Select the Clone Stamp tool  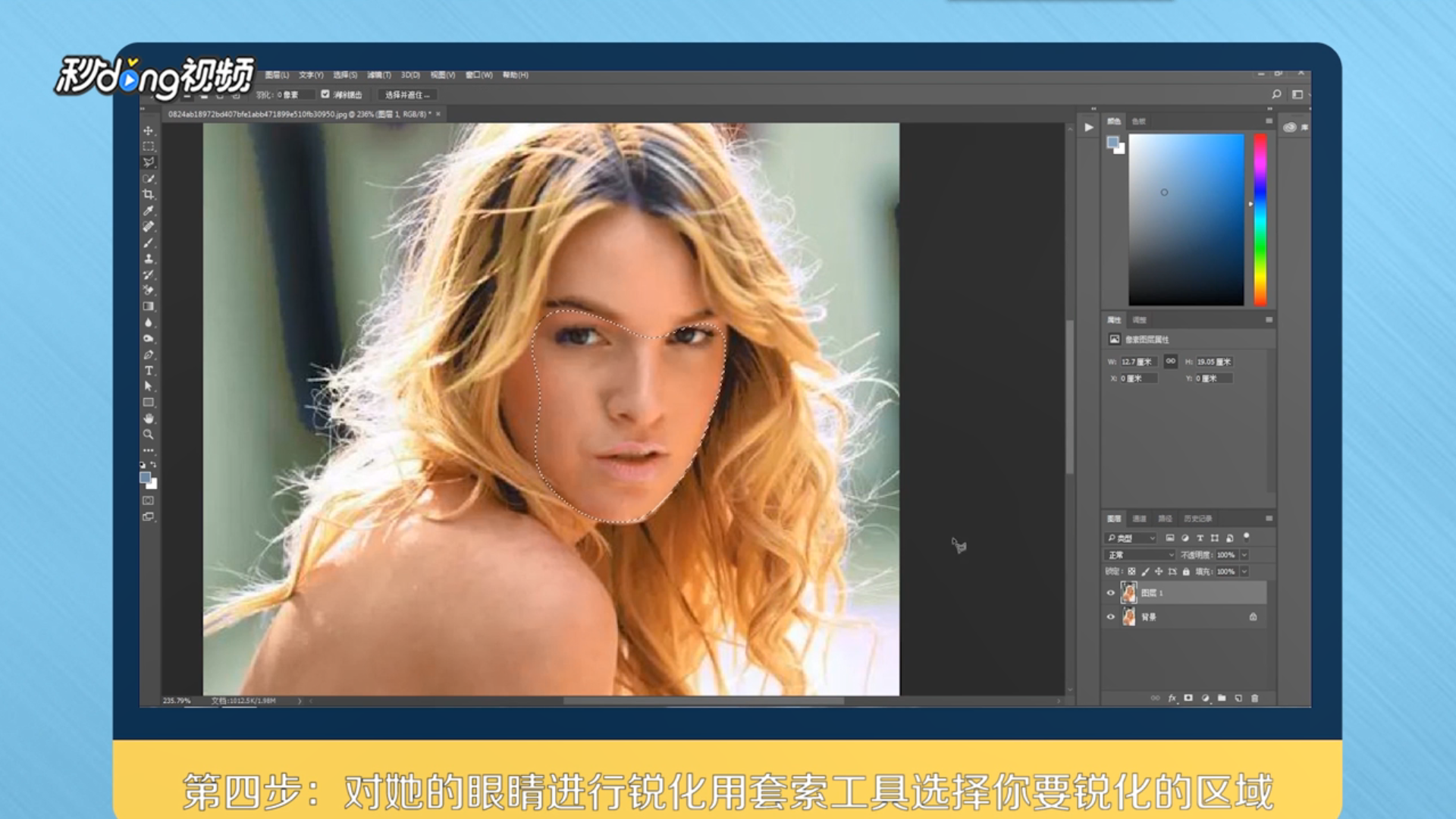coord(149,259)
